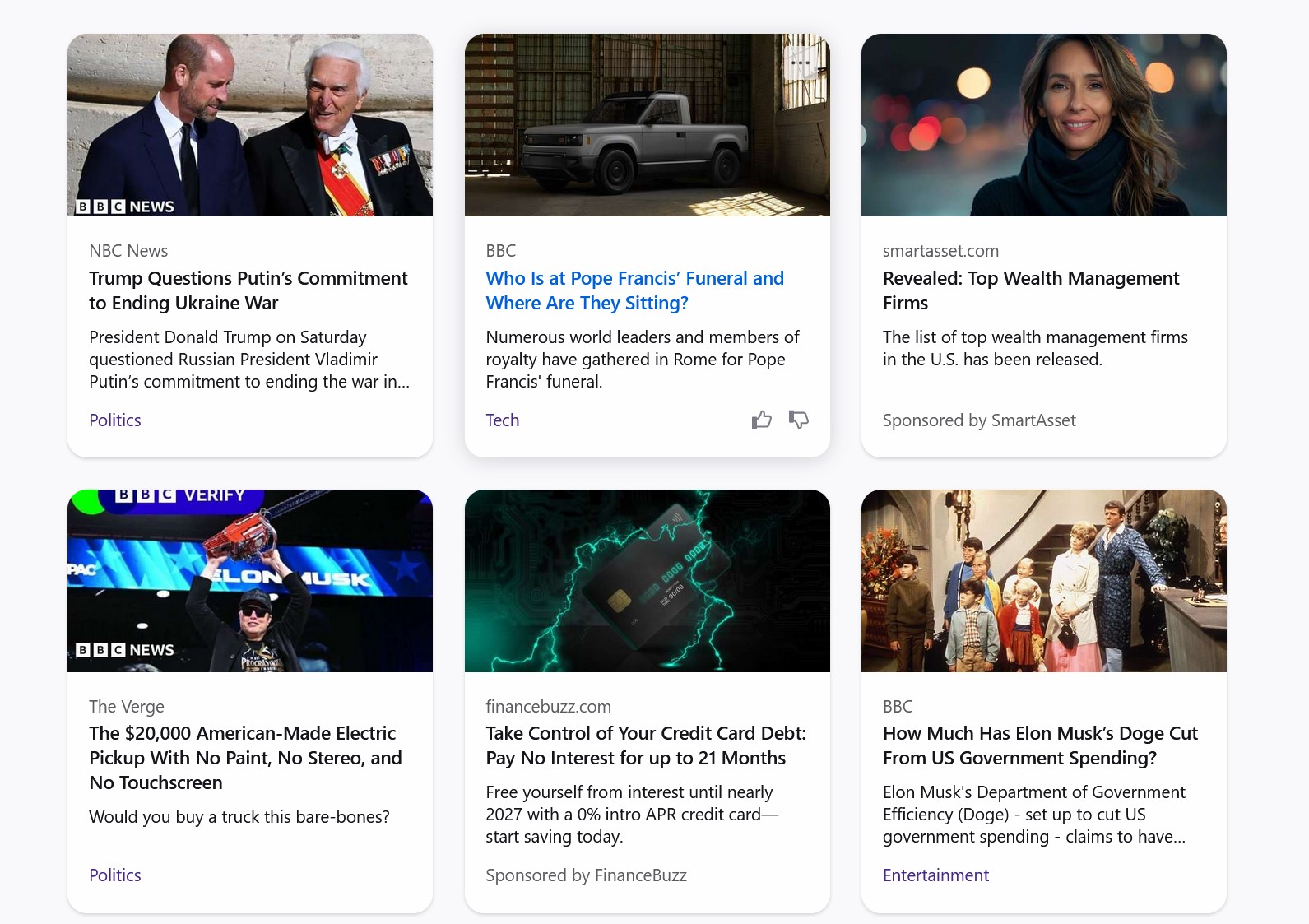Click BBC source label on the Pope funeral card
The image size is (1309, 924).
[x=500, y=251]
